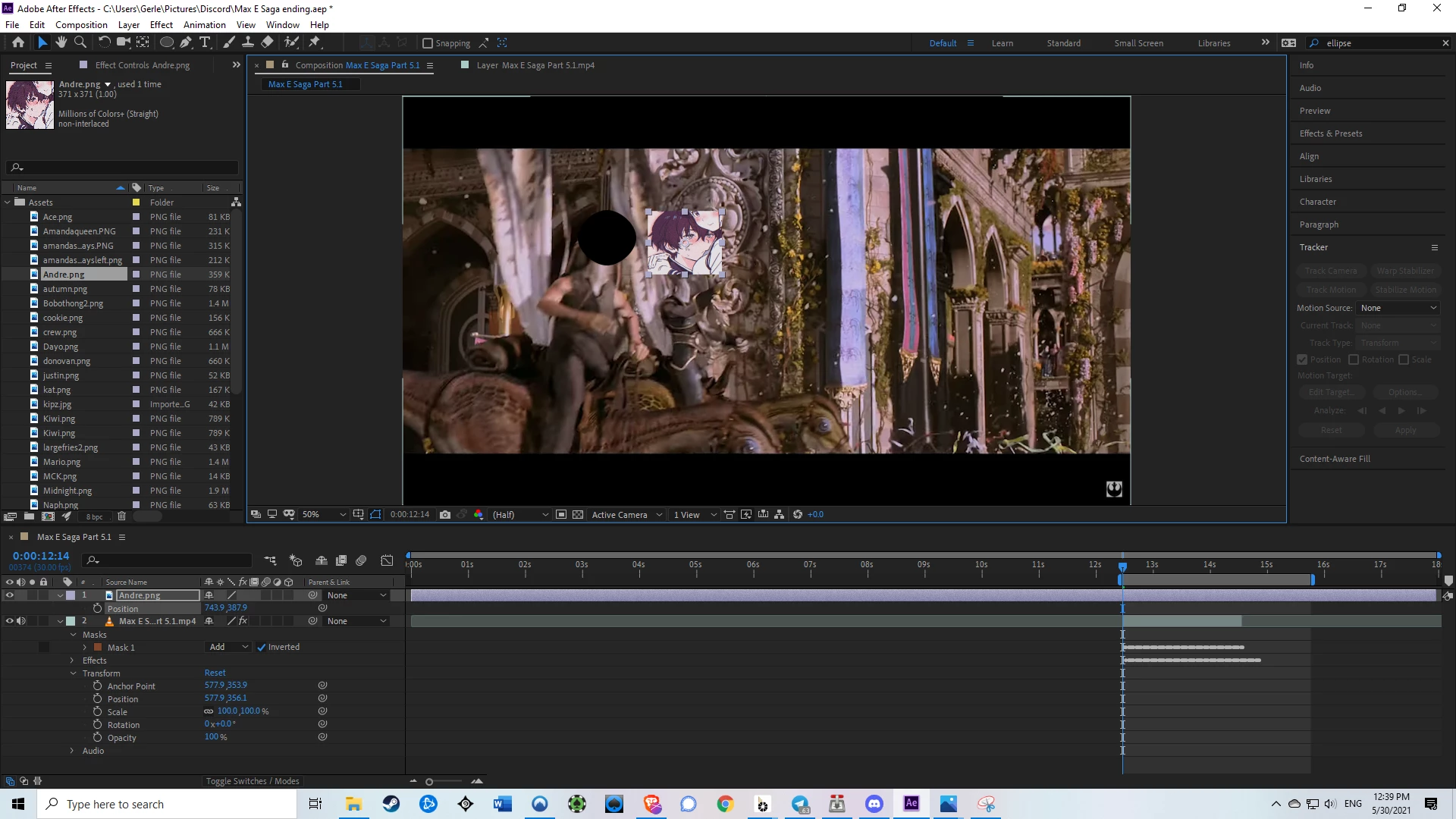
Task: Select the Zoom tool in toolbar
Action: pyautogui.click(x=80, y=42)
